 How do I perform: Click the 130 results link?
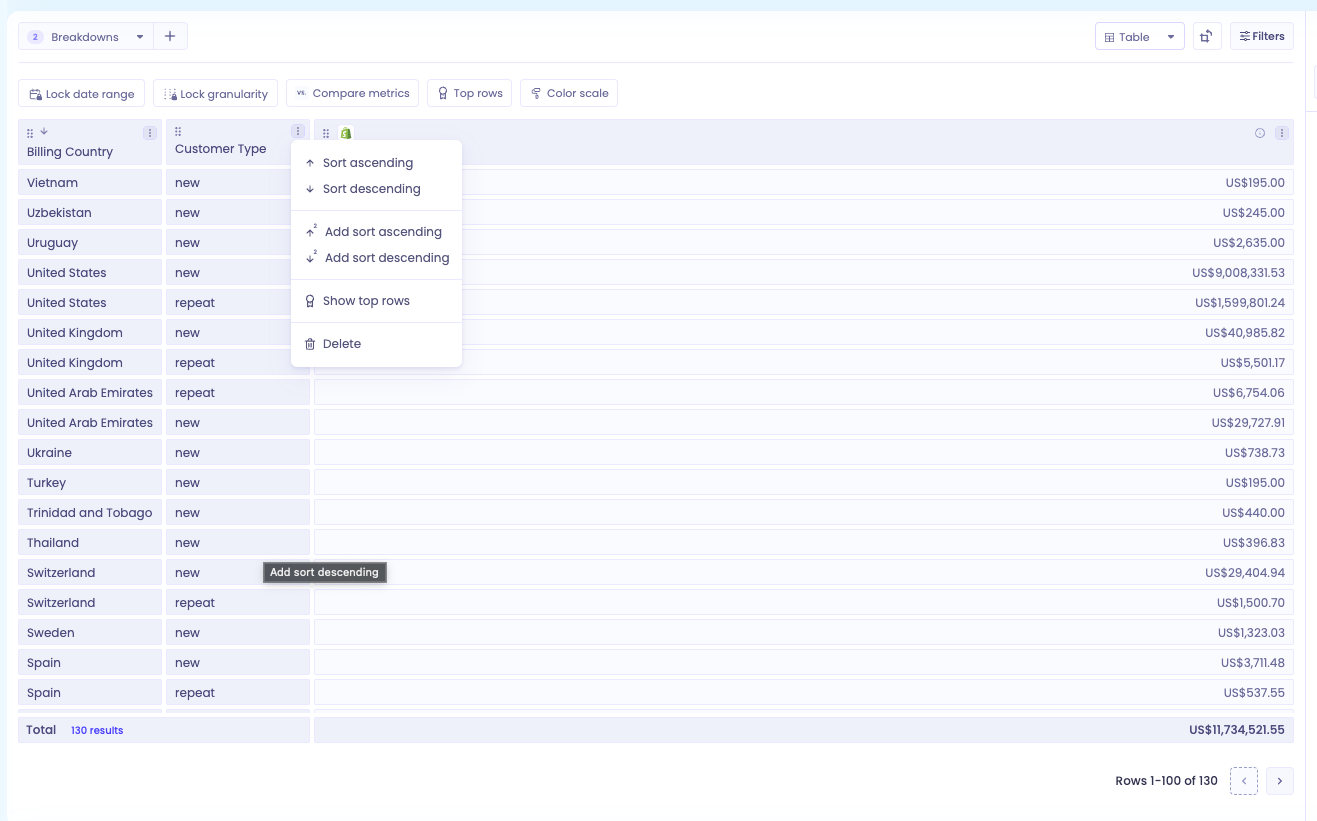(x=97, y=731)
